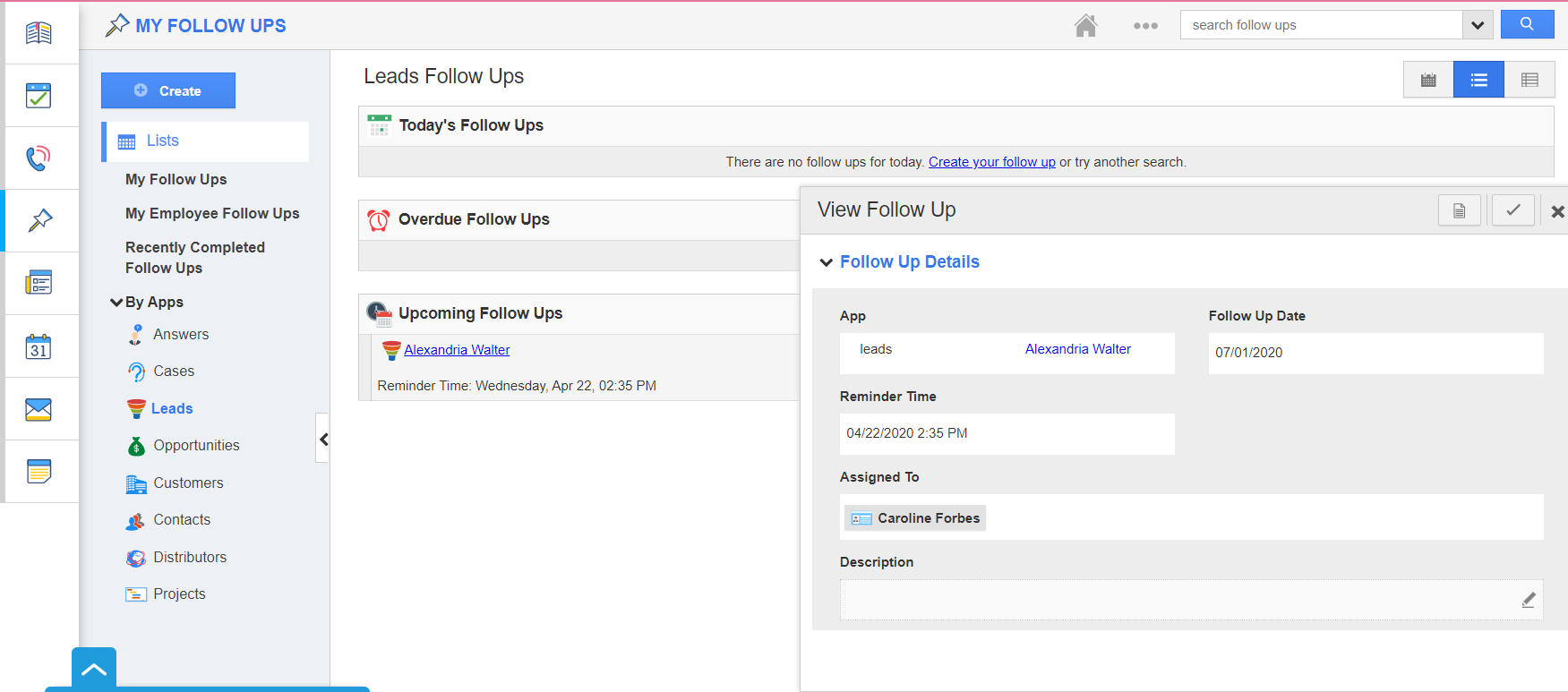Open Alexandria Walter upcoming follow up link
Viewport: 1568px width, 692px height.
tap(457, 350)
